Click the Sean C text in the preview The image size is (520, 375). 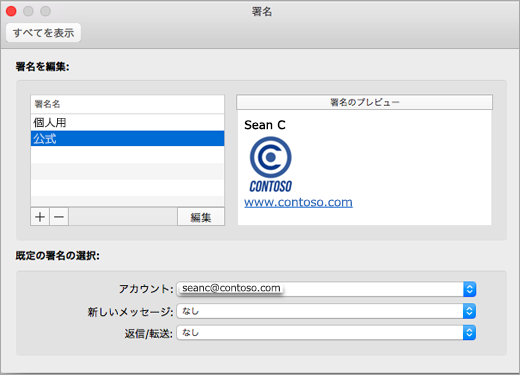265,125
